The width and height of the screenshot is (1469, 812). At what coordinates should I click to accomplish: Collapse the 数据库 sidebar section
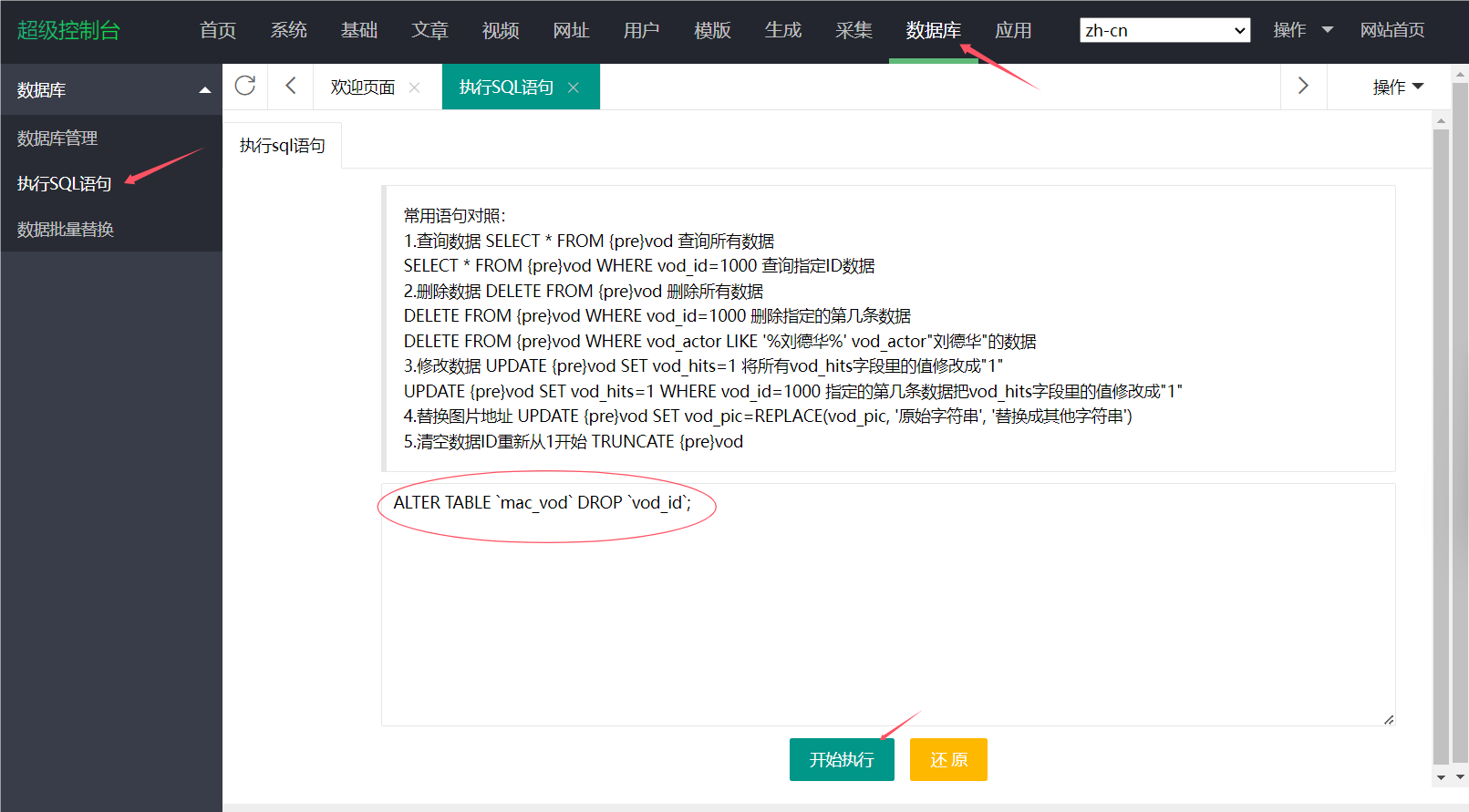tap(204, 90)
